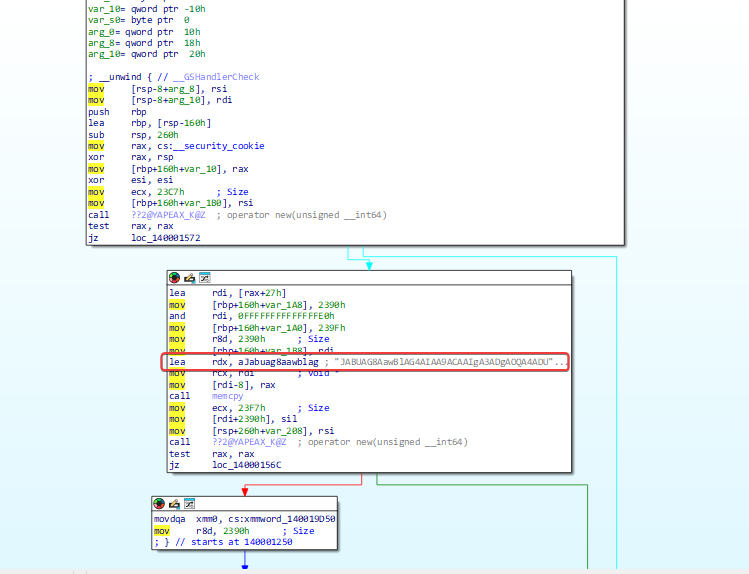
Task: Click 'mov r8d, 2390h' in the memcpy block
Action: [249, 339]
